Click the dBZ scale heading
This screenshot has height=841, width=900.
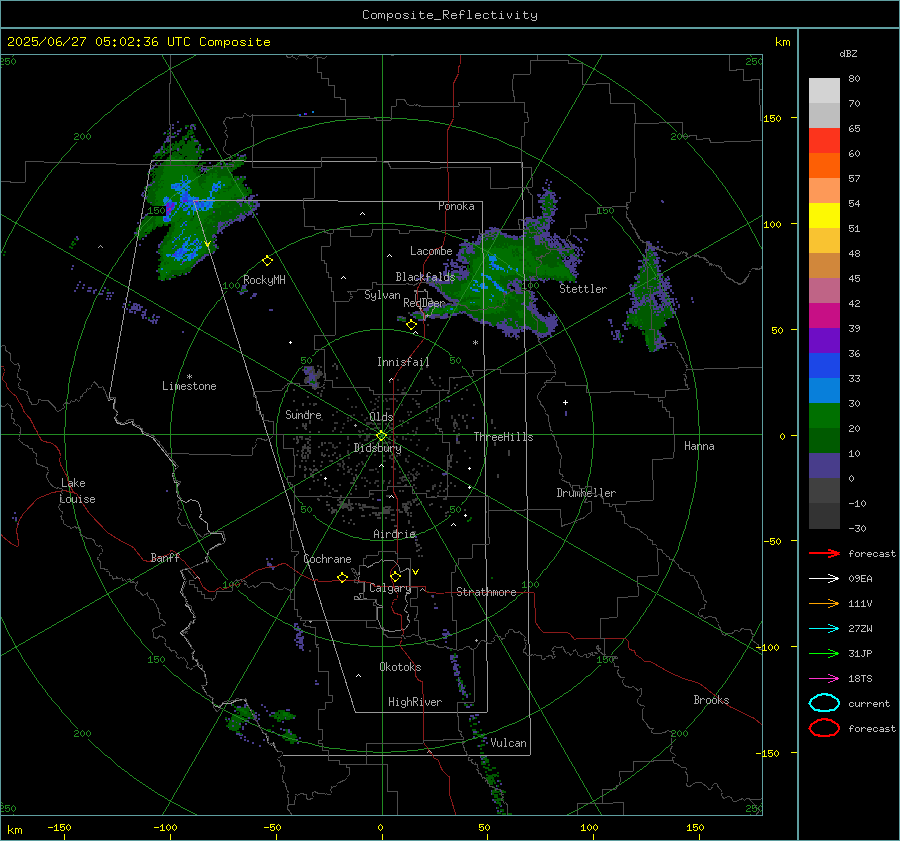[x=848, y=54]
